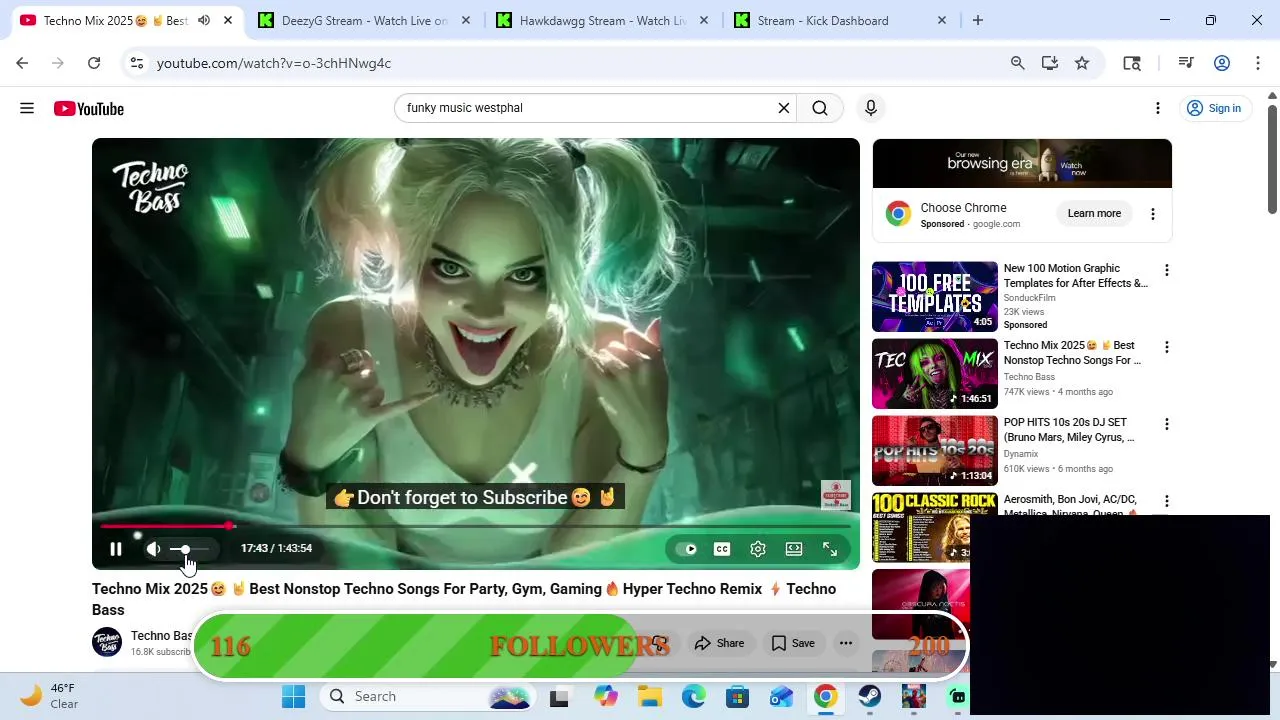The image size is (1280, 720).
Task: Open Windows Start menu
Action: (293, 696)
